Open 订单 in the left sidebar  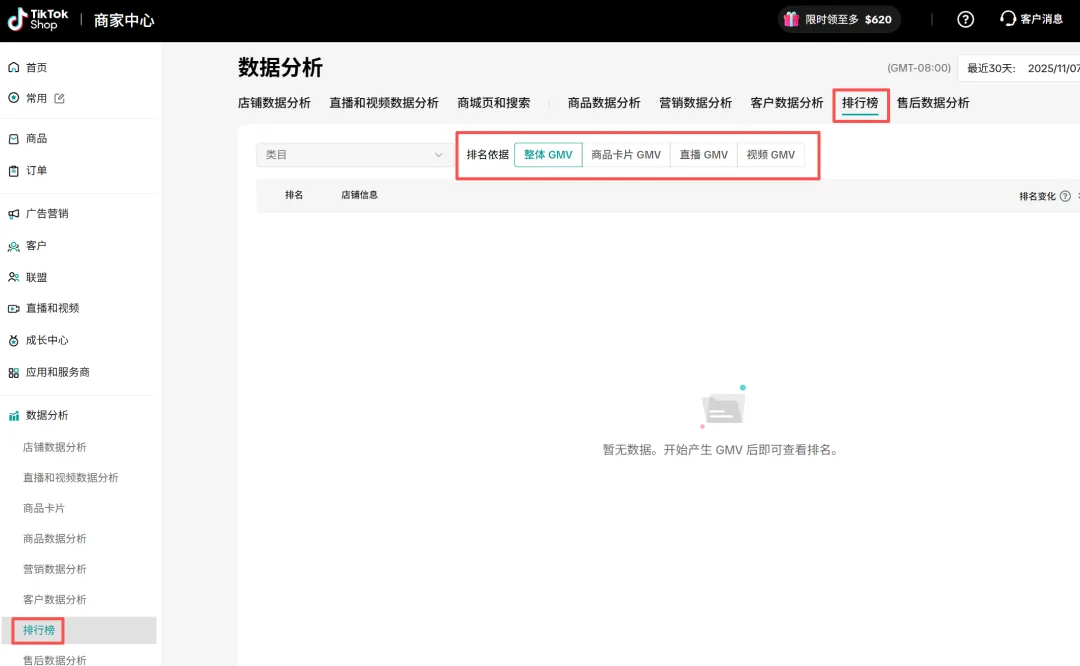click(x=36, y=171)
